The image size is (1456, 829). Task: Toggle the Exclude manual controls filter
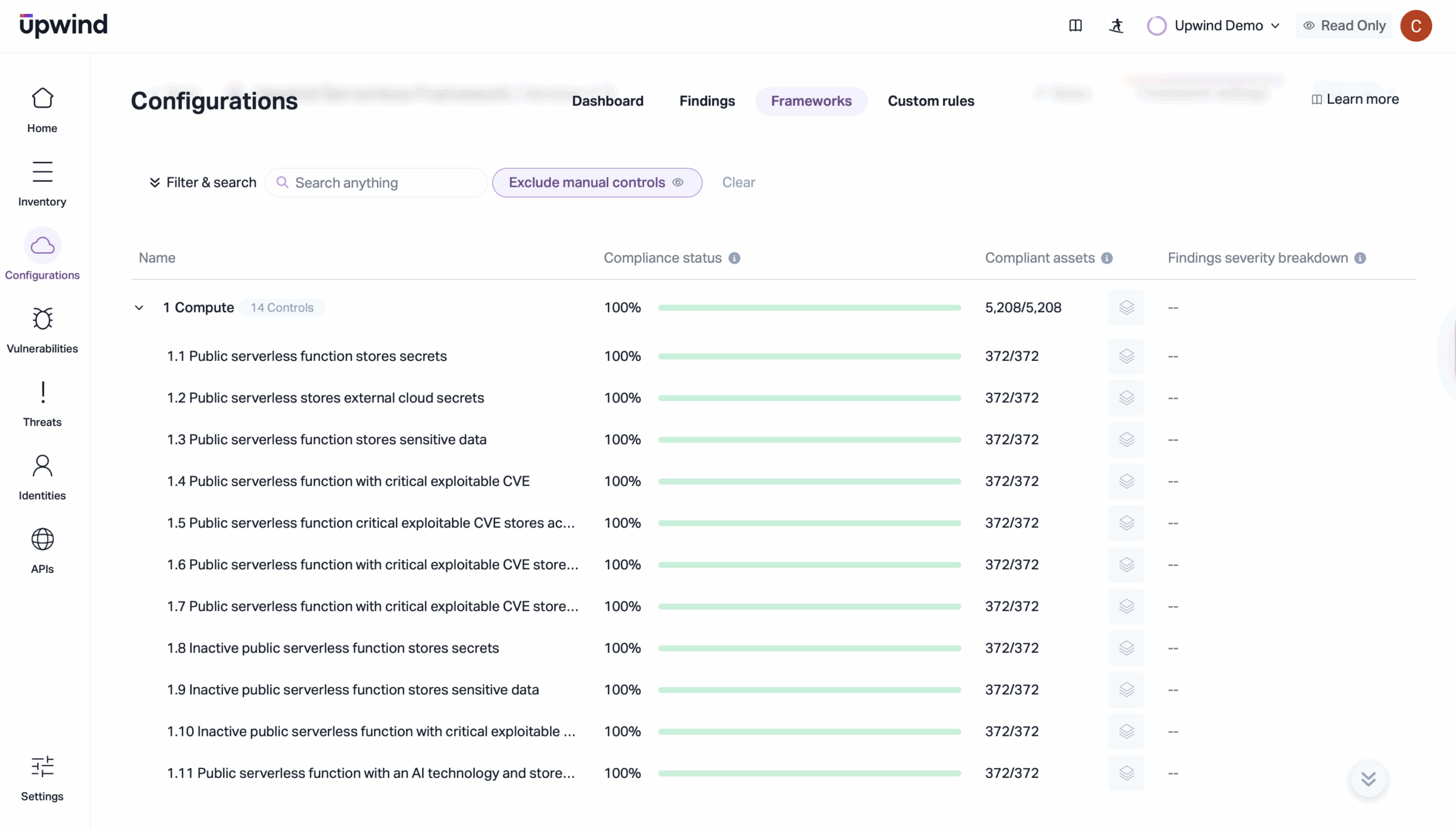[597, 183]
